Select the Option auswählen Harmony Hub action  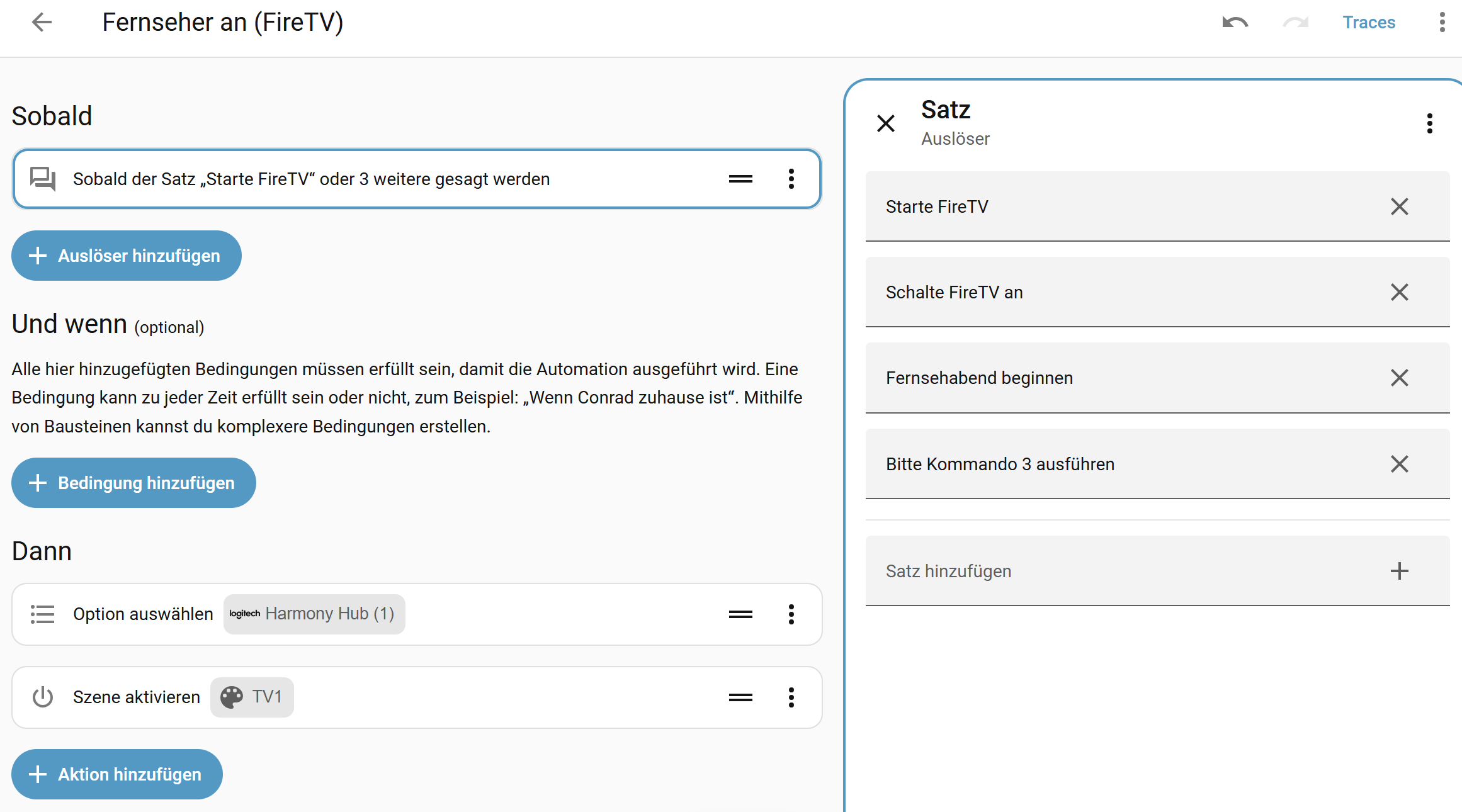(x=365, y=614)
